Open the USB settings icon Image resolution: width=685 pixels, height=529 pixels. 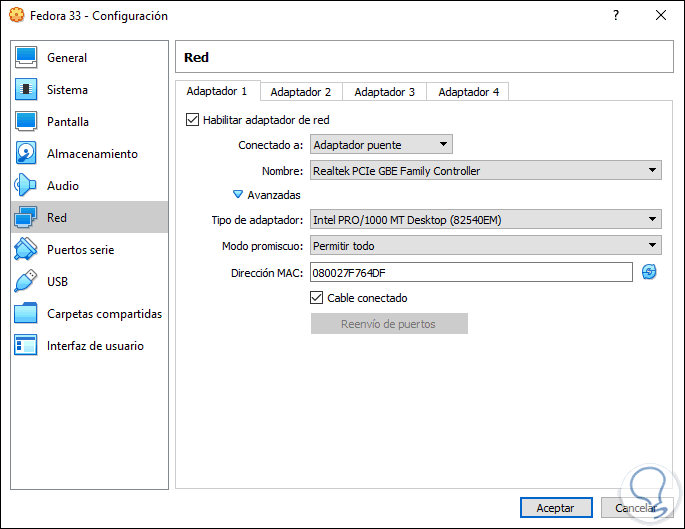tap(27, 282)
